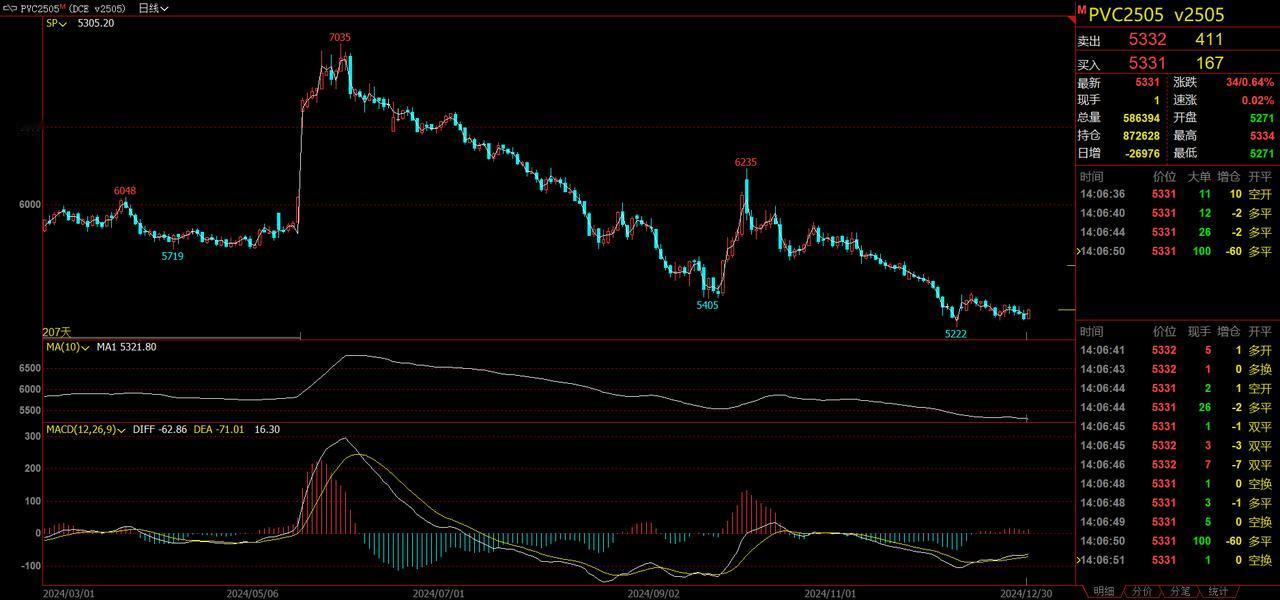Click the 总量 value 586394
This screenshot has height=600, width=1280.
click(1141, 118)
